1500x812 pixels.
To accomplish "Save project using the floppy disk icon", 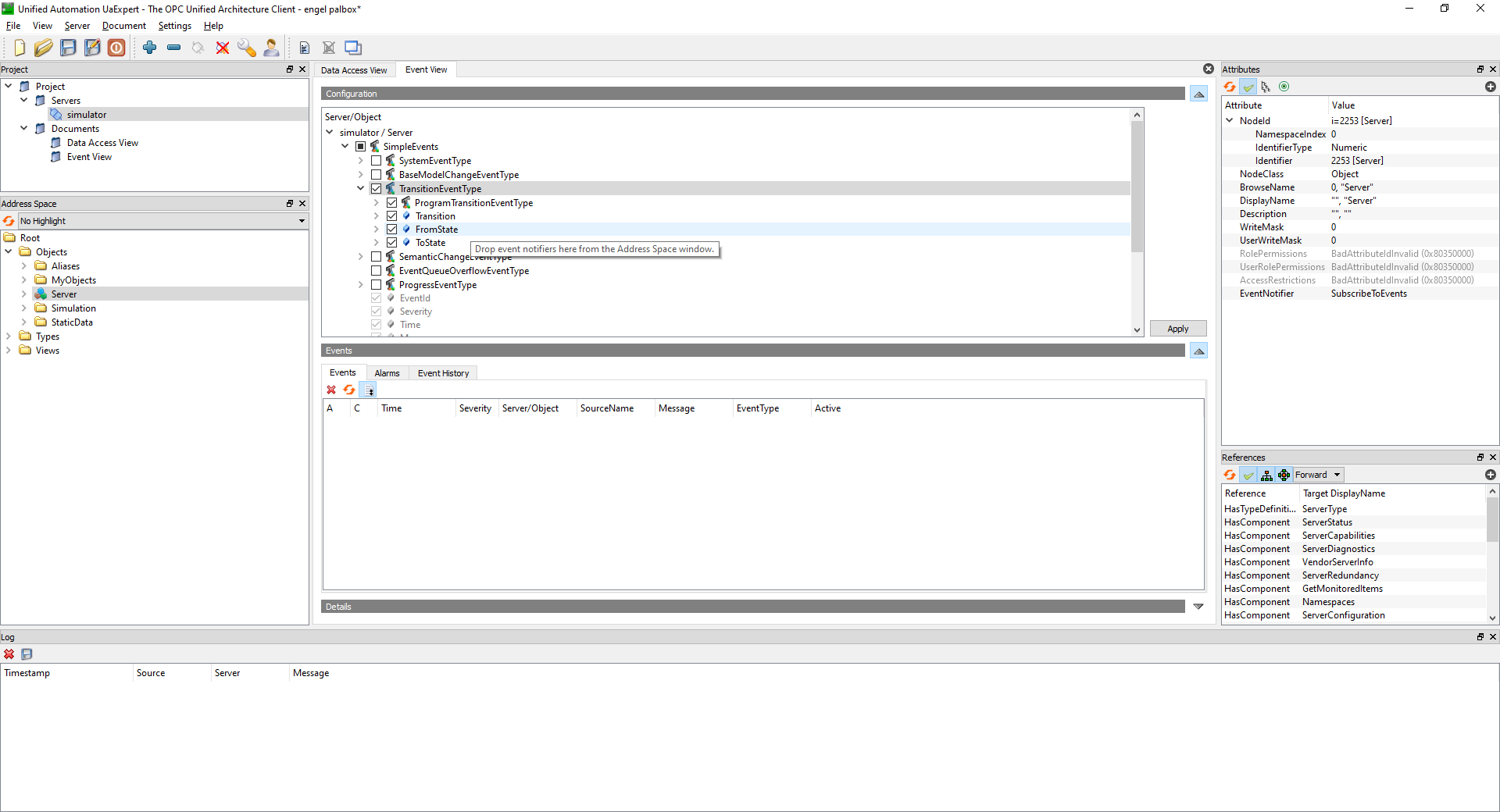I will pyautogui.click(x=68, y=48).
